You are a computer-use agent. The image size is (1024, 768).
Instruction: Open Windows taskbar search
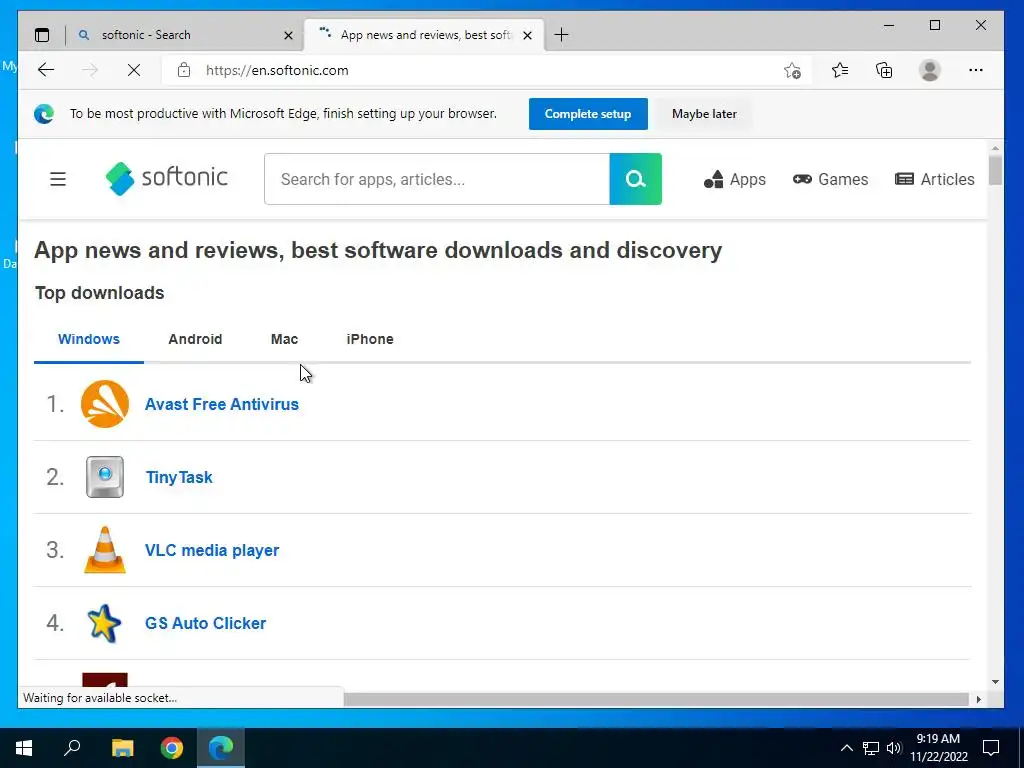72,748
